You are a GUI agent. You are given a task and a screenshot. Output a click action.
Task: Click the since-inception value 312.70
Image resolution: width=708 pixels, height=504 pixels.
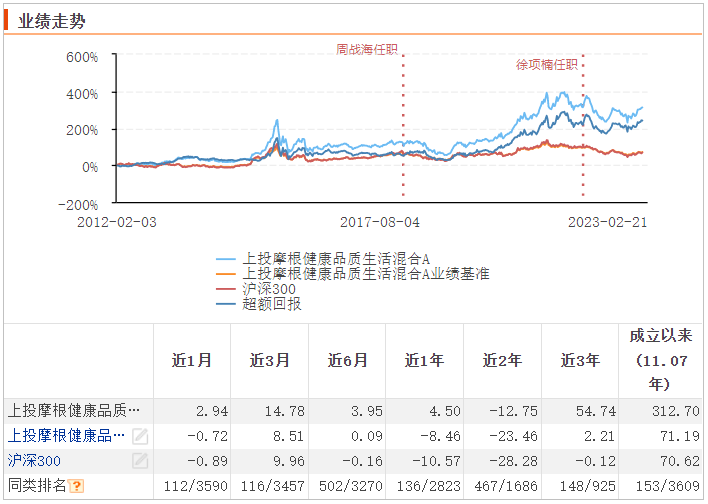[x=675, y=411]
